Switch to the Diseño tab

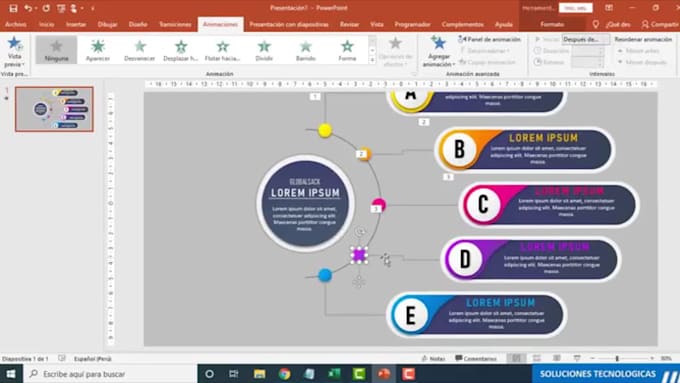pyautogui.click(x=138, y=24)
